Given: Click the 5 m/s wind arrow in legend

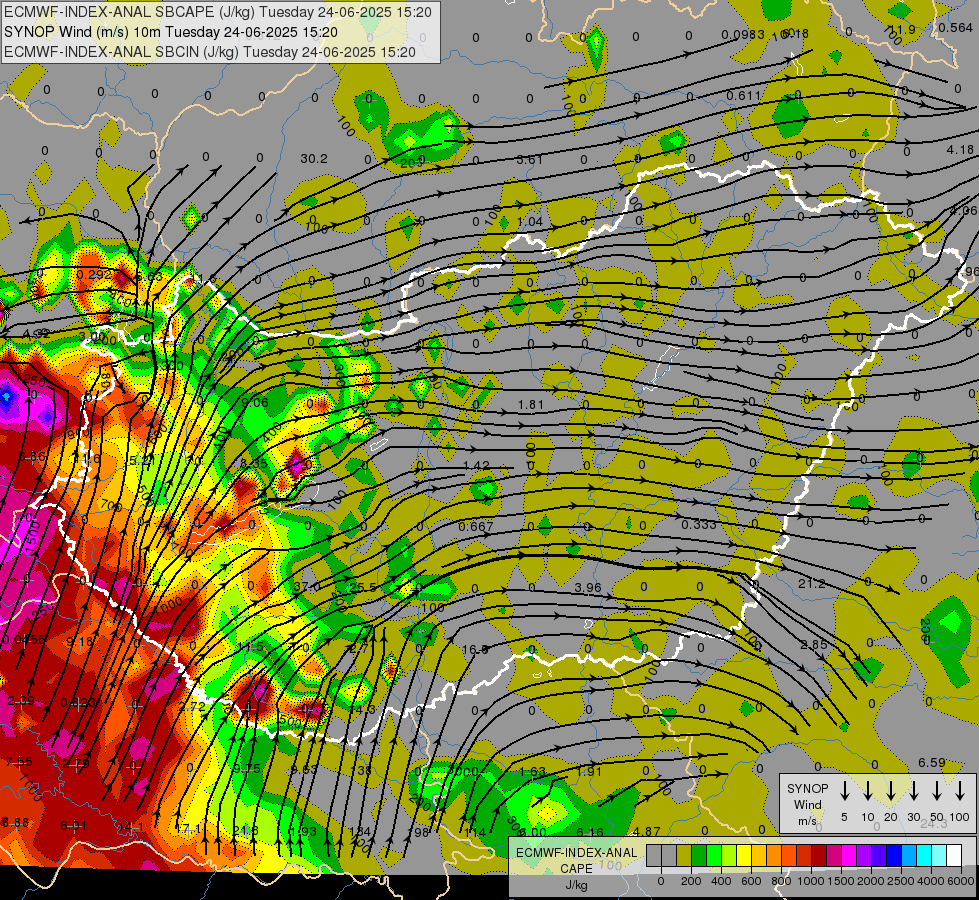Looking at the screenshot, I should pos(844,791).
